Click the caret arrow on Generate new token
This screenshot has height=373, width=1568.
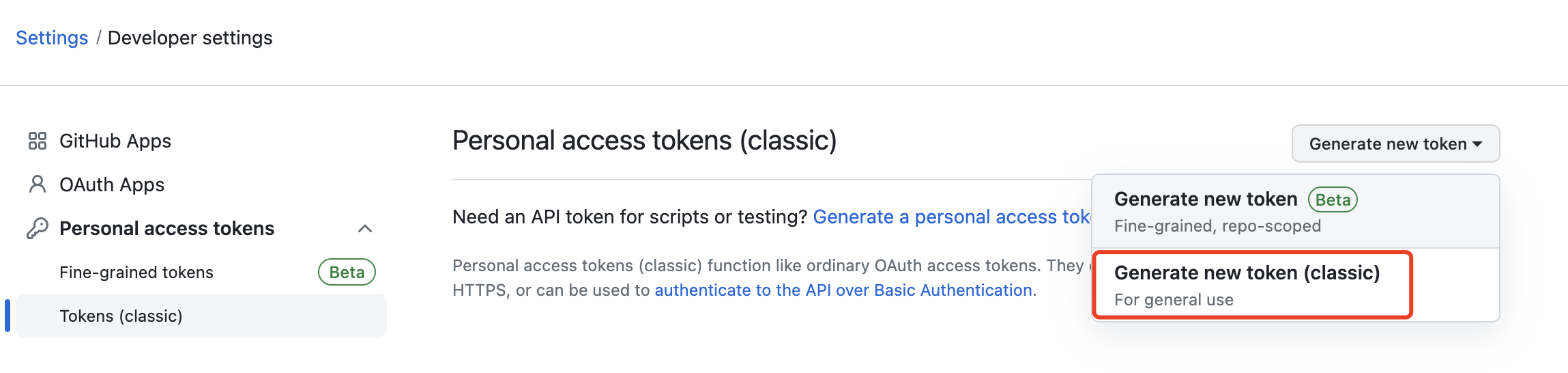1477,144
